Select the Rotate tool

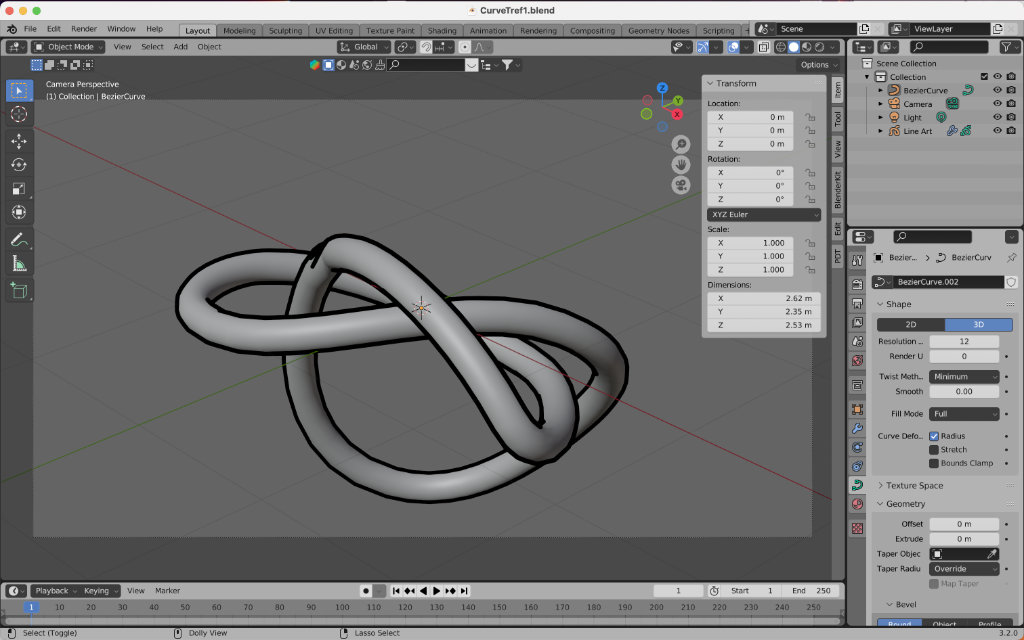coord(19,165)
